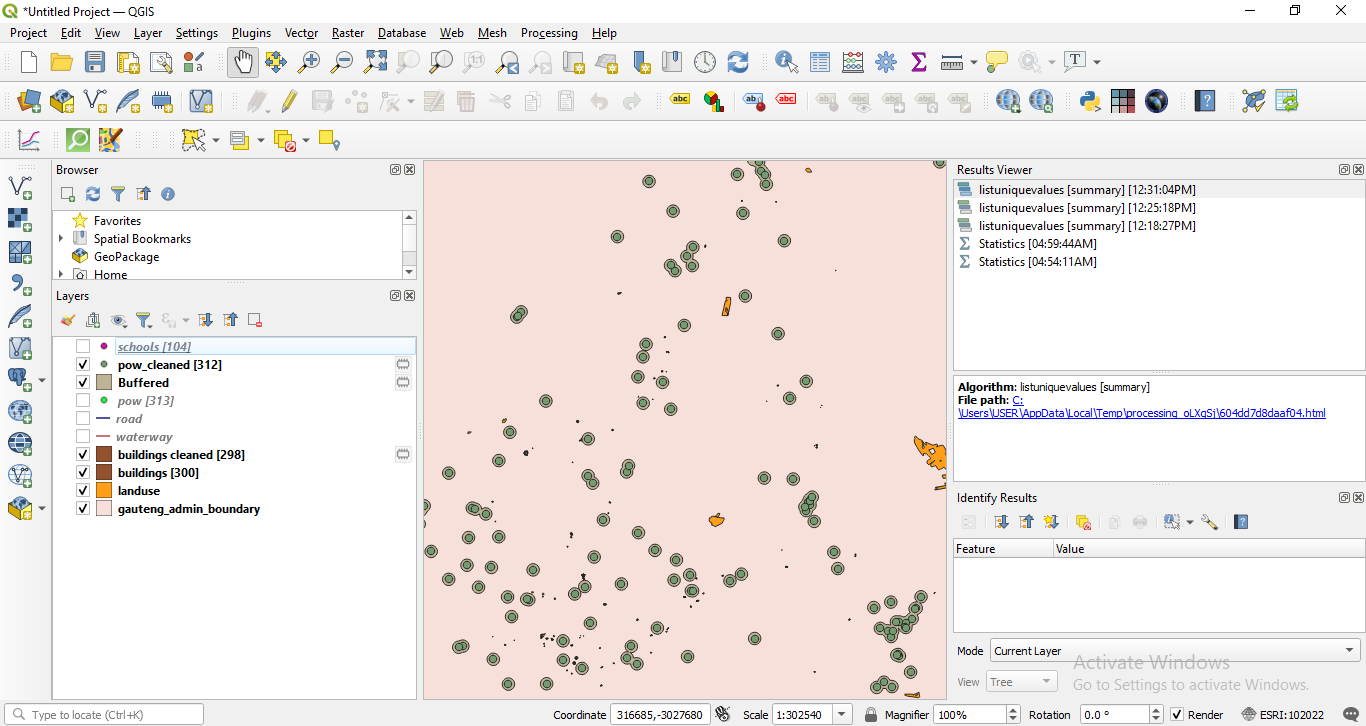Save project with the floppy disk icon
The height and width of the screenshot is (726, 1366).
(x=95, y=62)
